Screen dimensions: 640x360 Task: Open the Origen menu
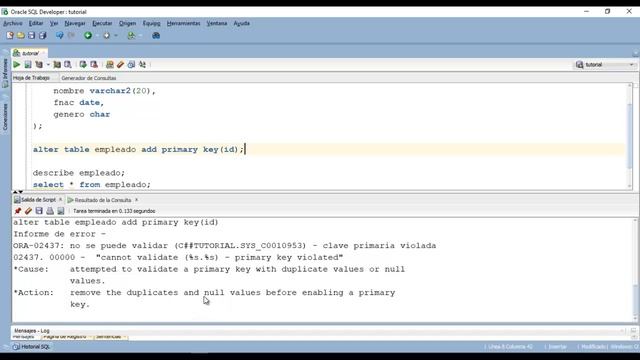coord(127,23)
